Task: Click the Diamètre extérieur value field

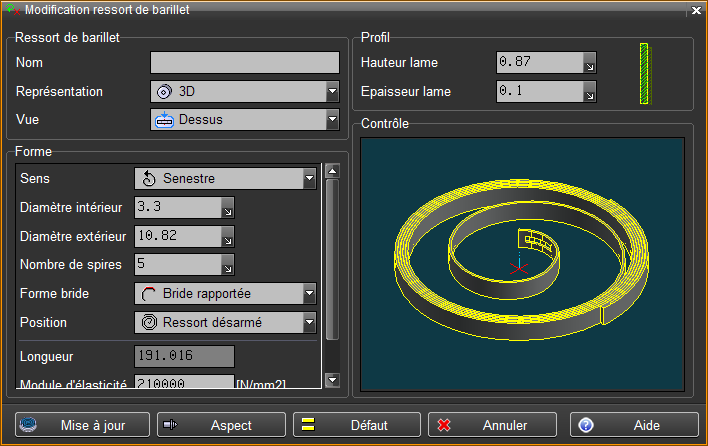Action: pyautogui.click(x=178, y=236)
